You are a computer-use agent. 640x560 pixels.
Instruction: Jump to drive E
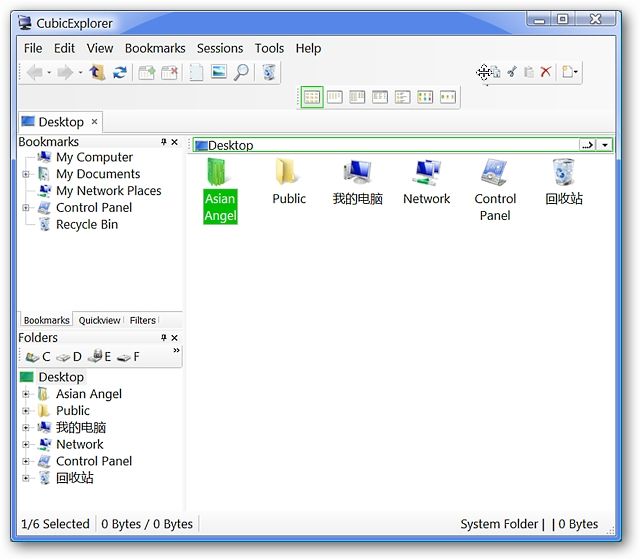(99, 356)
